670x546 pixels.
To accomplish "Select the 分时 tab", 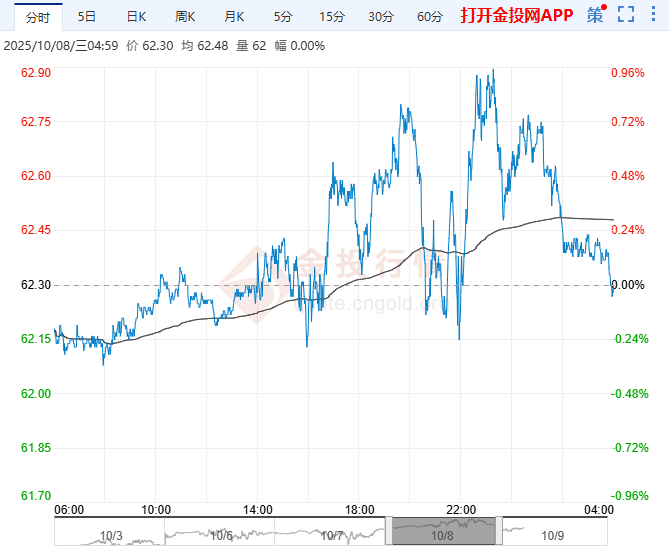I will 36,16.
